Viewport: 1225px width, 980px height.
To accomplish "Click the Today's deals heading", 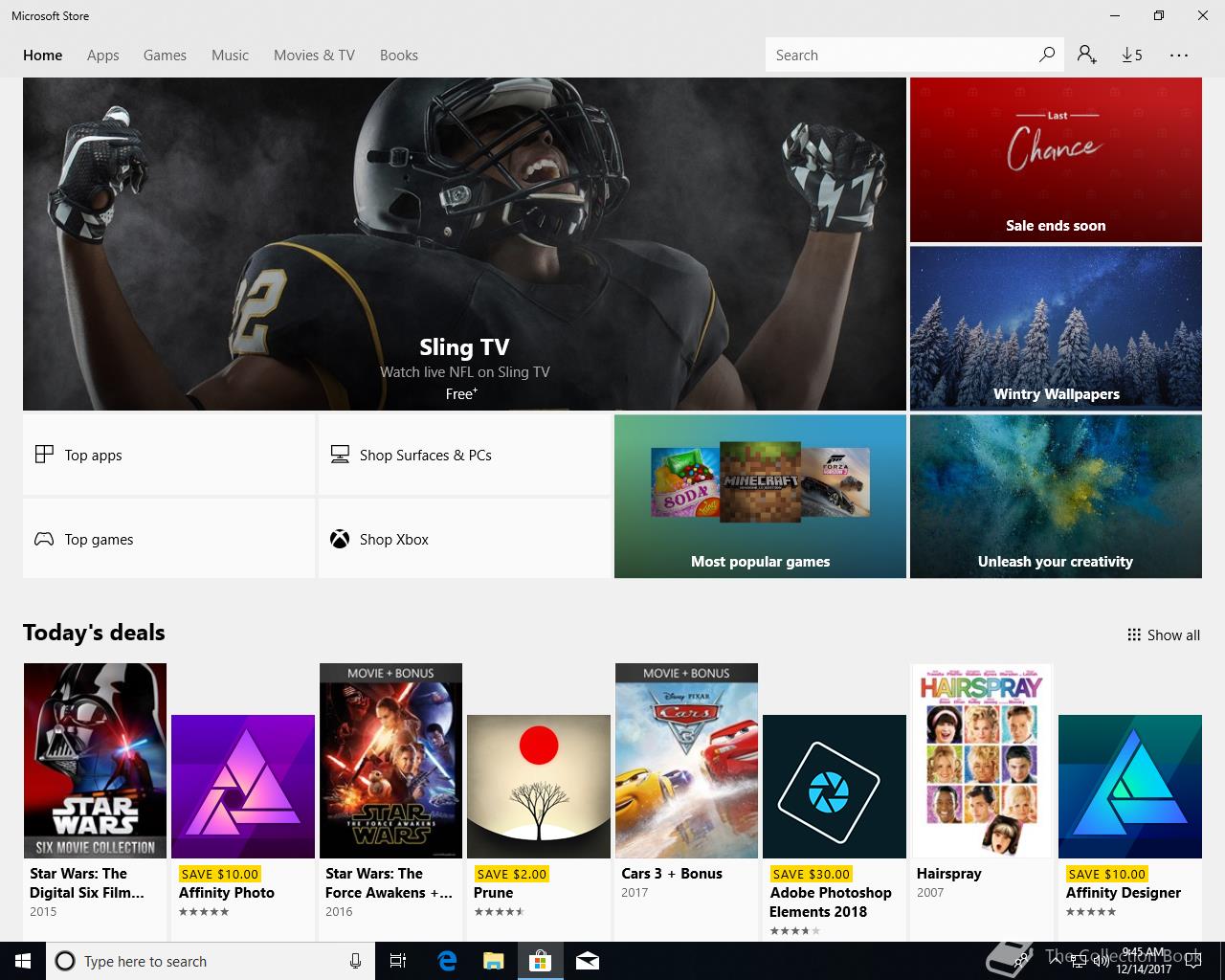I will 94,633.
